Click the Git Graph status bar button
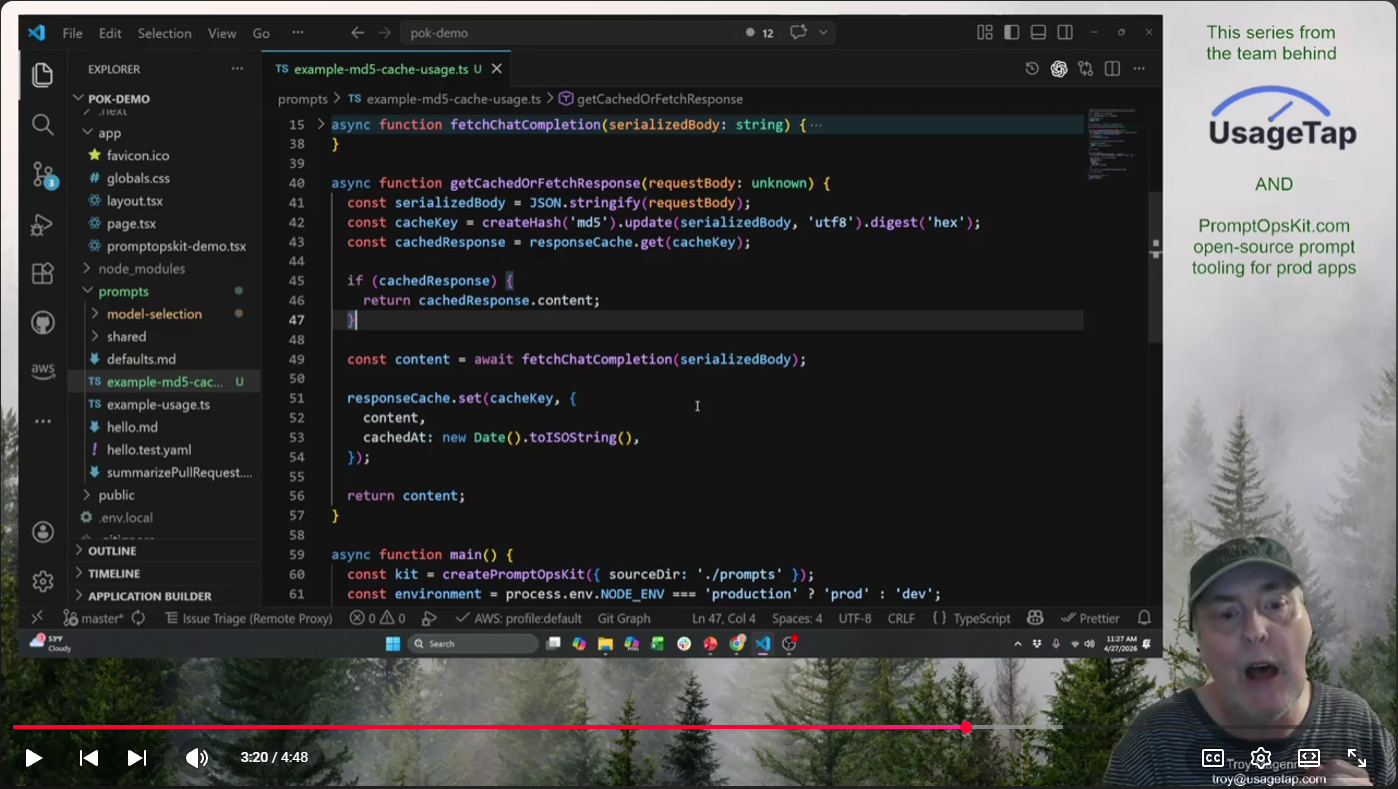1398x789 pixels. 624,618
